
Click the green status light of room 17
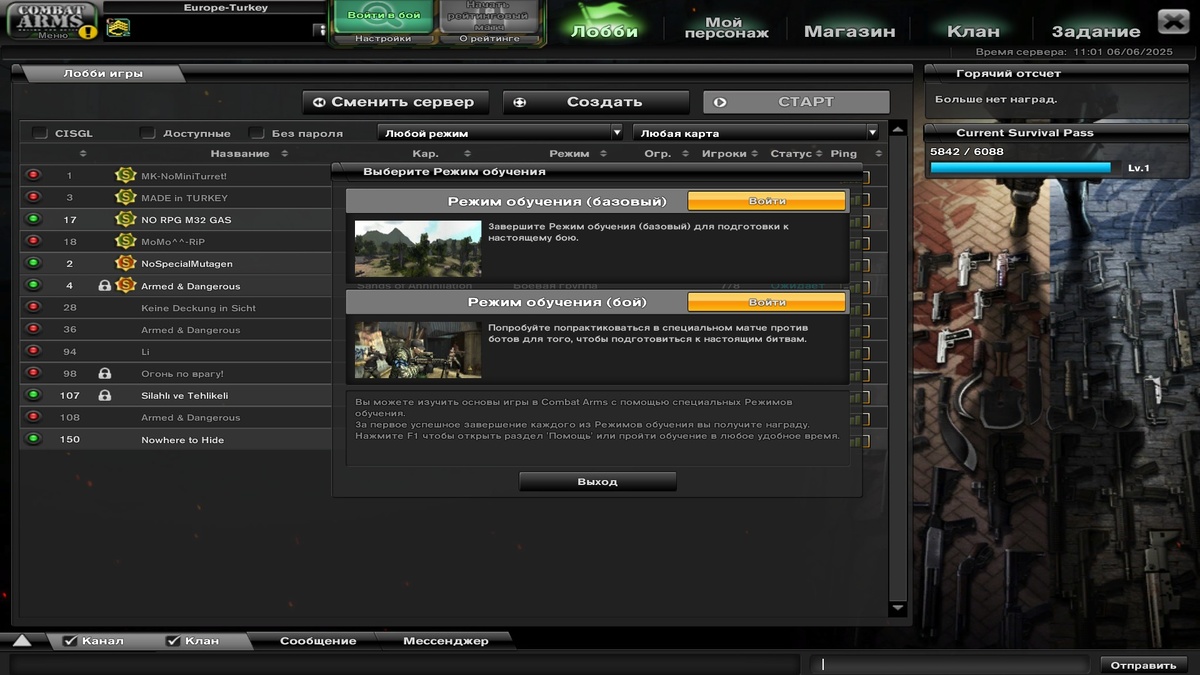pos(33,219)
